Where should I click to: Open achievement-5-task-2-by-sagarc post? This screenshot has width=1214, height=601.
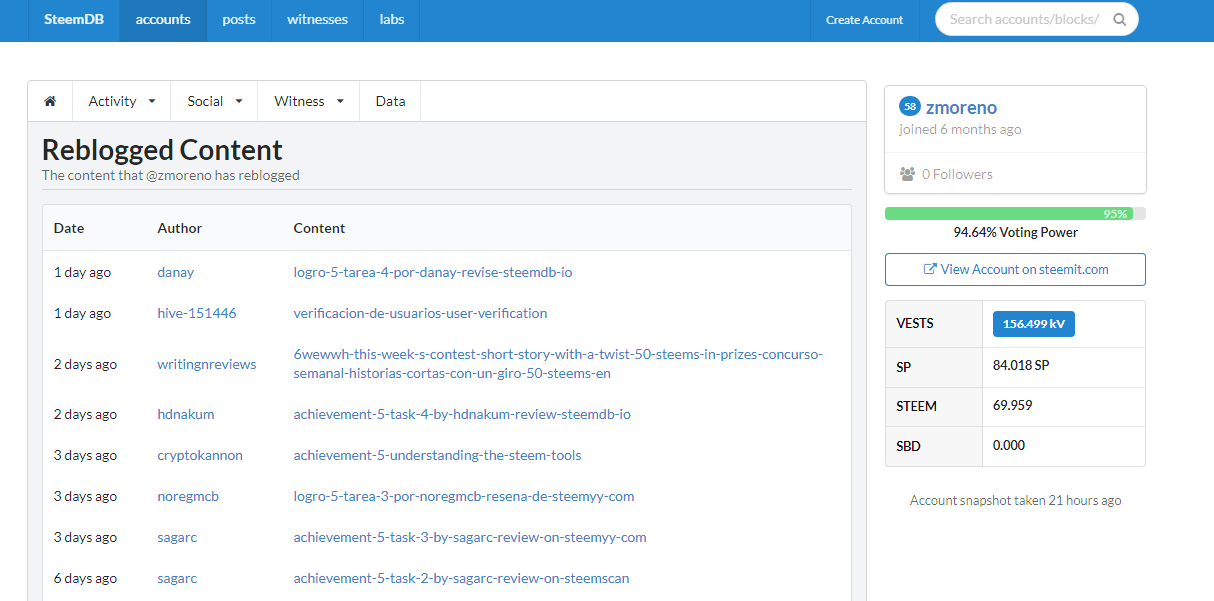[461, 578]
